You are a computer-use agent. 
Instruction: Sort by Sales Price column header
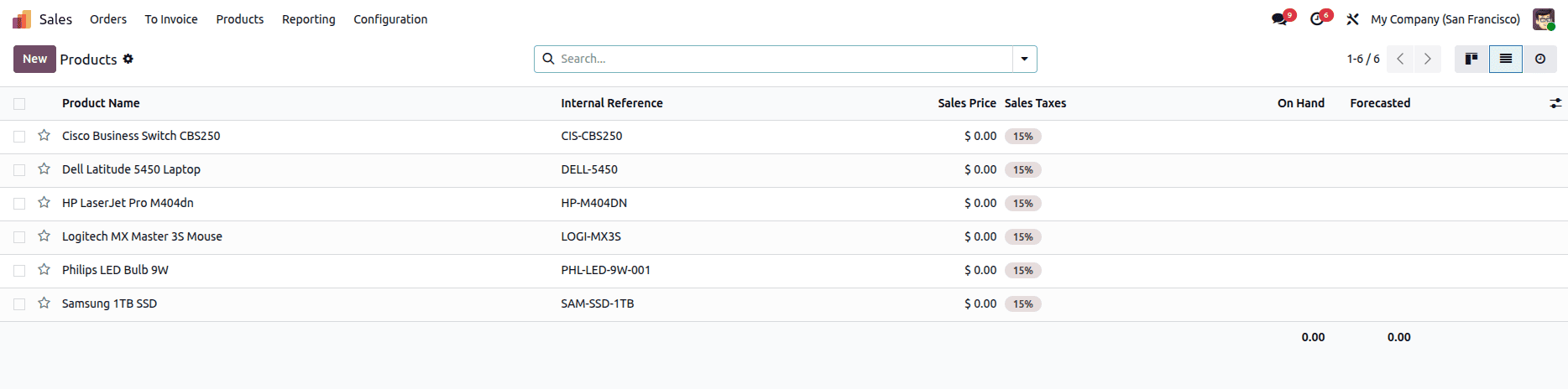tap(967, 103)
